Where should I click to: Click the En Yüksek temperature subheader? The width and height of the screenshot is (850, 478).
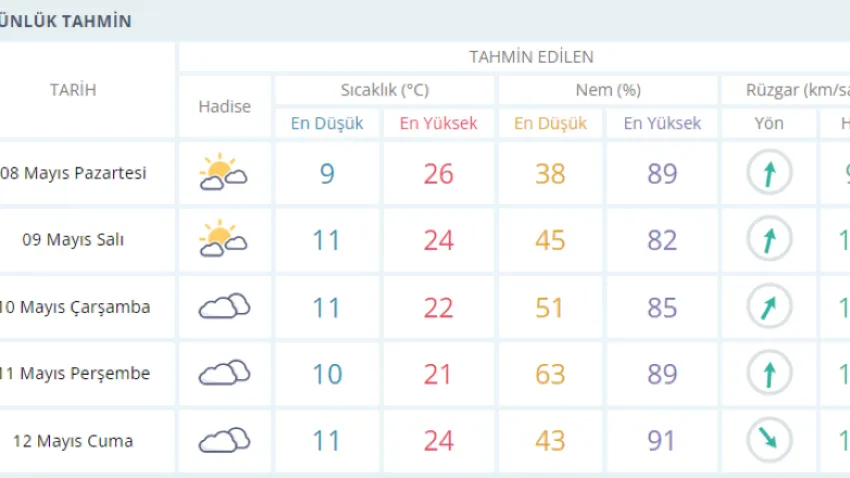(x=438, y=124)
